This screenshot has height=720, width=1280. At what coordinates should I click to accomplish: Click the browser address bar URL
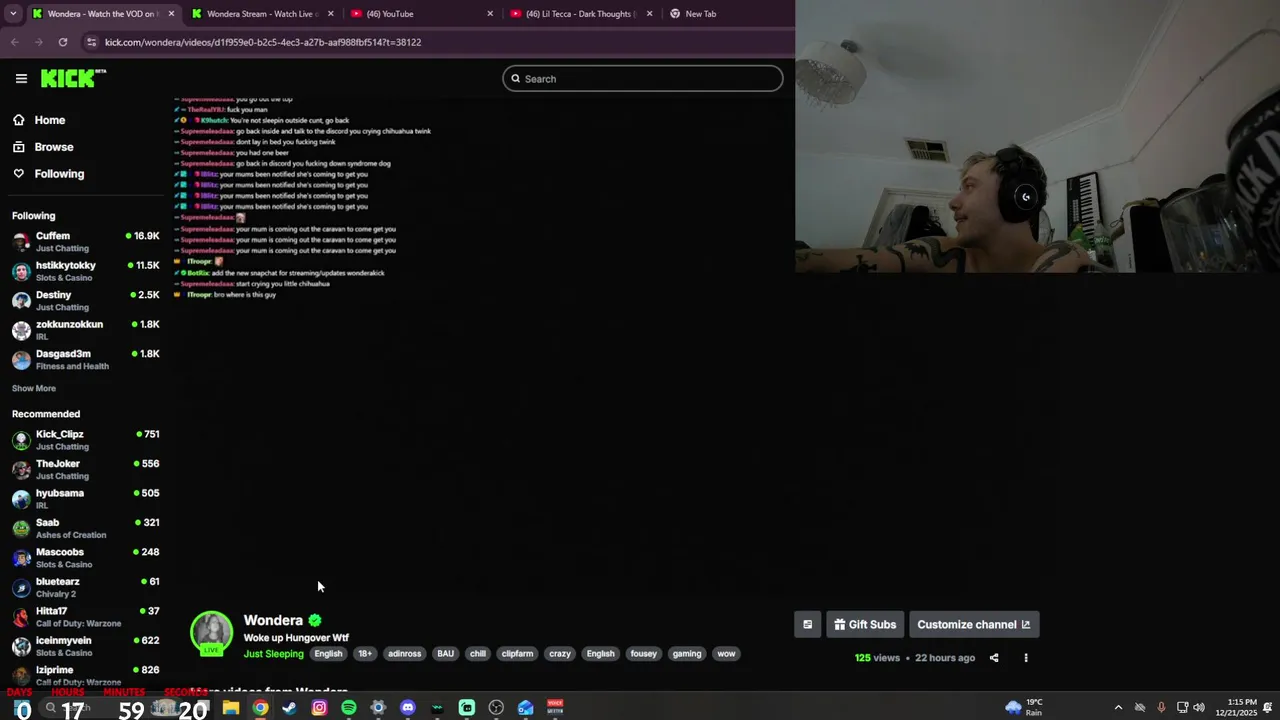263,42
